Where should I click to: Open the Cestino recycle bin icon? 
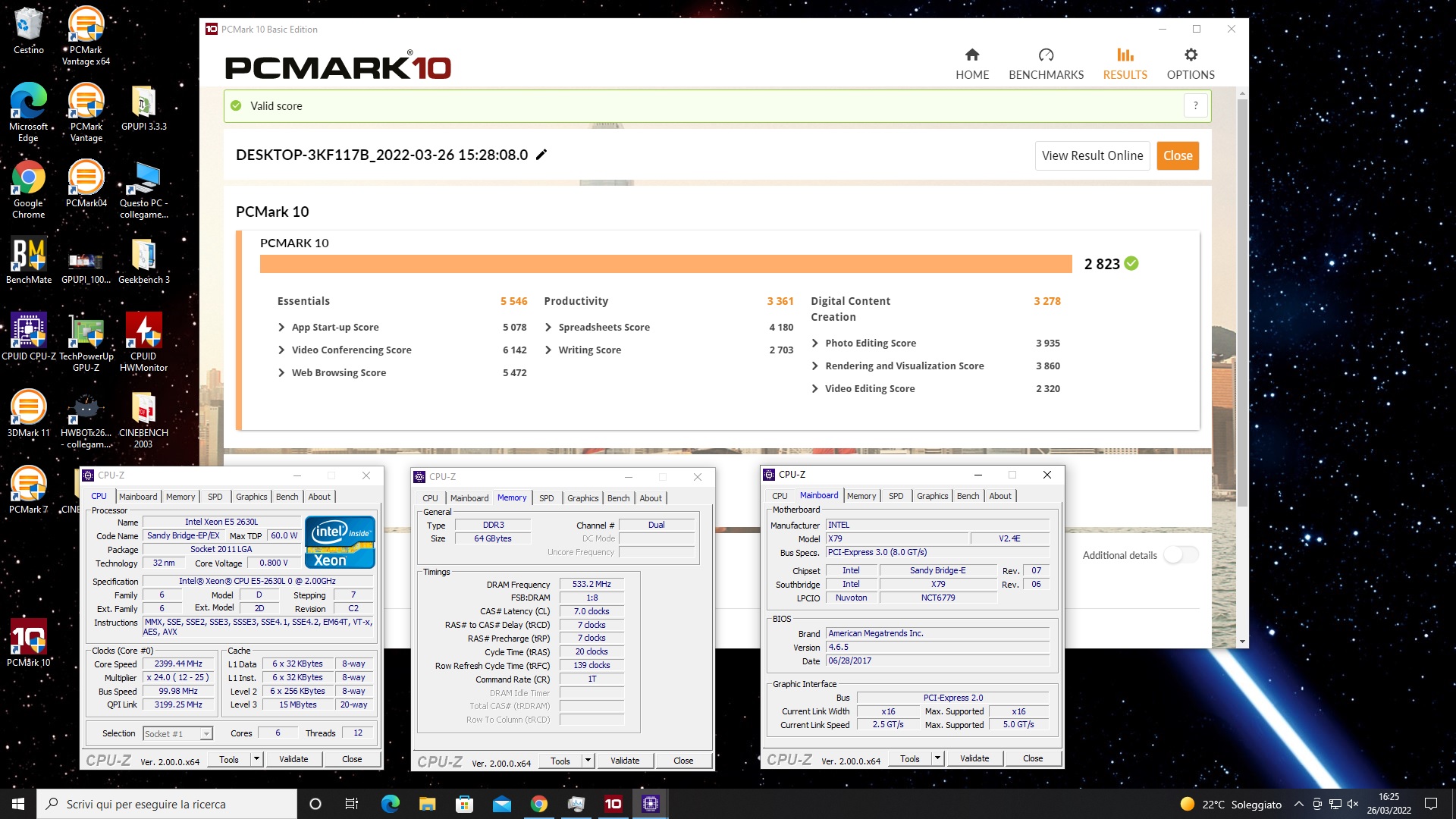[28, 30]
